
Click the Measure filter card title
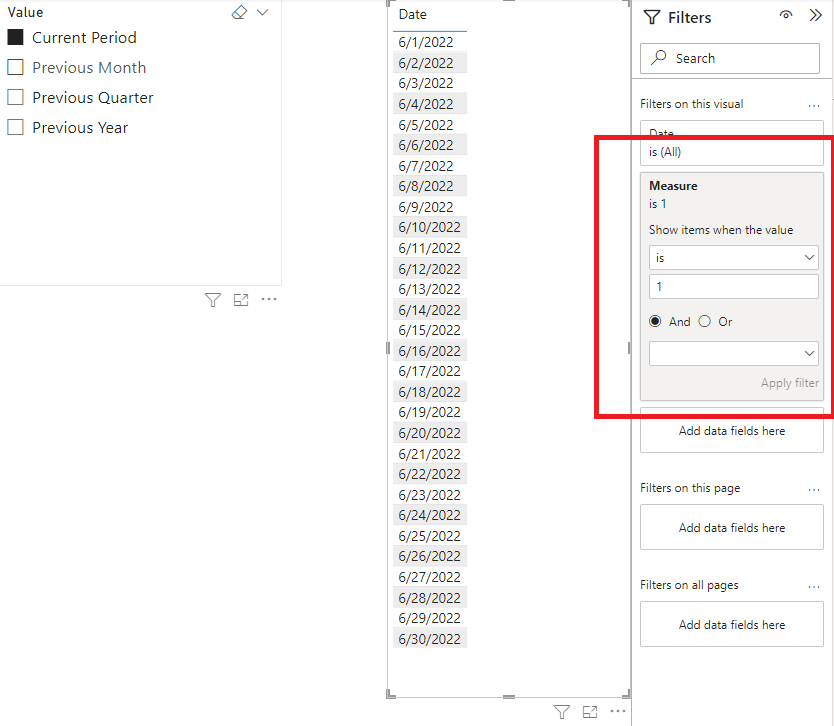pos(673,186)
